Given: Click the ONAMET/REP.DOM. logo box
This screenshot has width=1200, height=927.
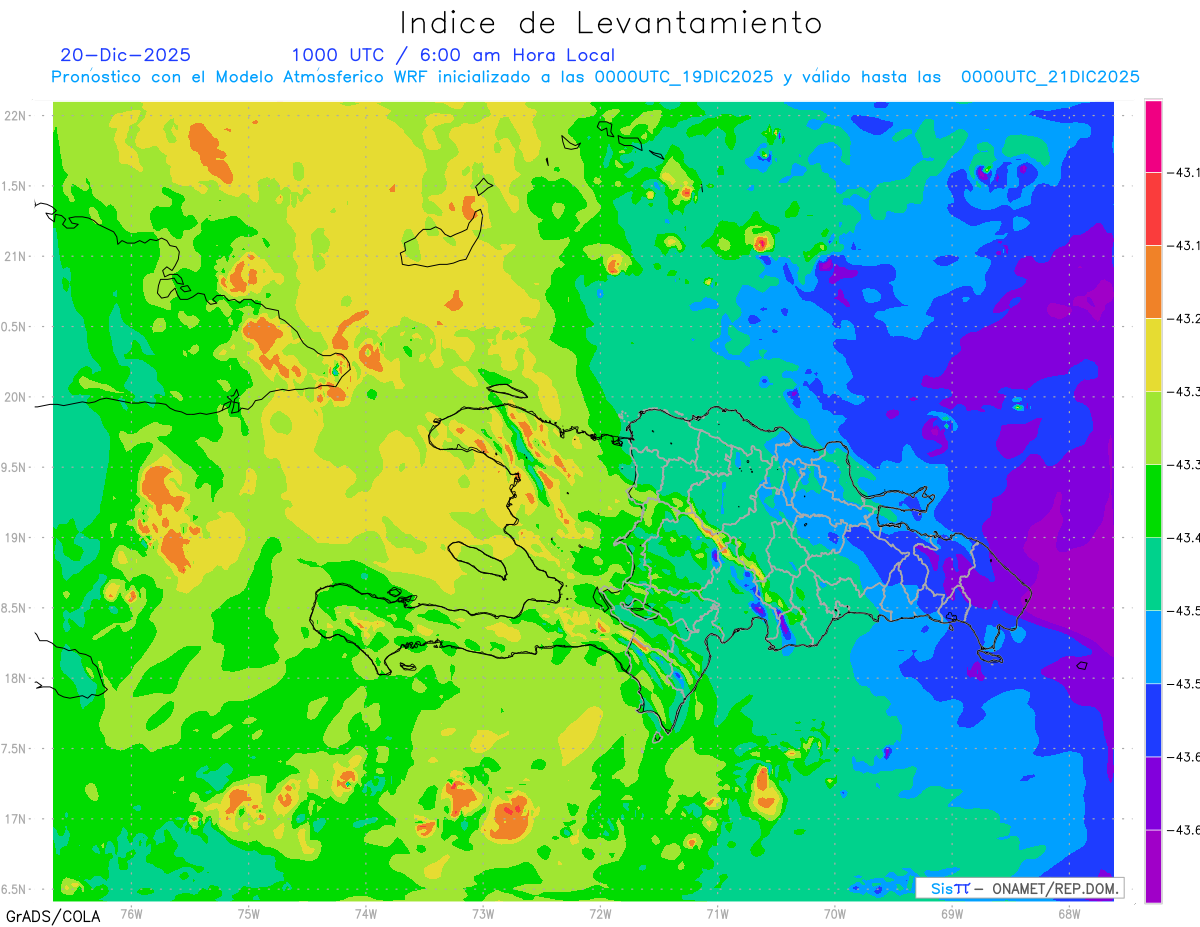Looking at the screenshot, I should tap(1019, 888).
